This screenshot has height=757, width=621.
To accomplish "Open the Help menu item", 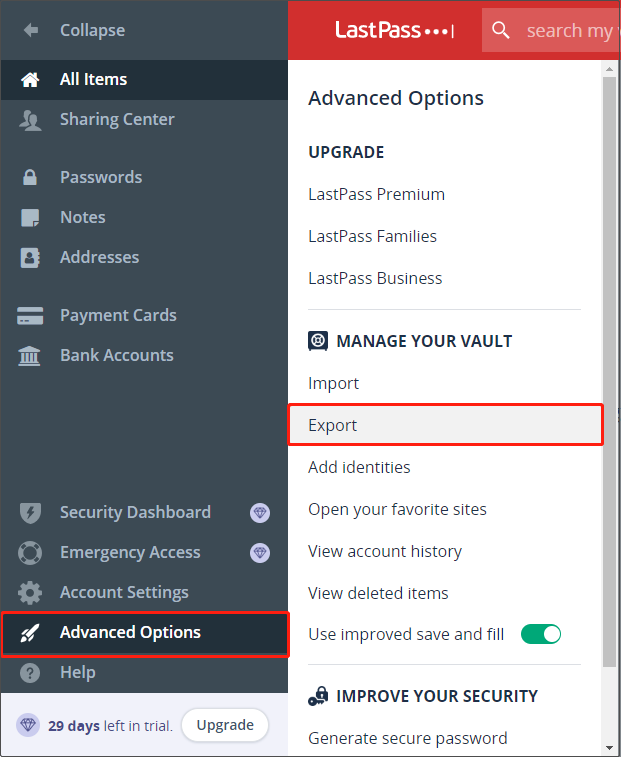I will tap(77, 672).
